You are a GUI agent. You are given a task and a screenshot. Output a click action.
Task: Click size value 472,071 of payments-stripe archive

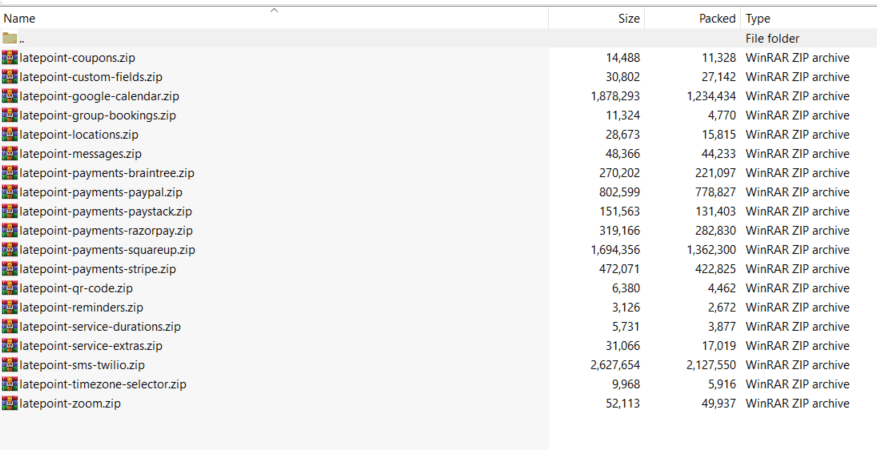(620, 269)
